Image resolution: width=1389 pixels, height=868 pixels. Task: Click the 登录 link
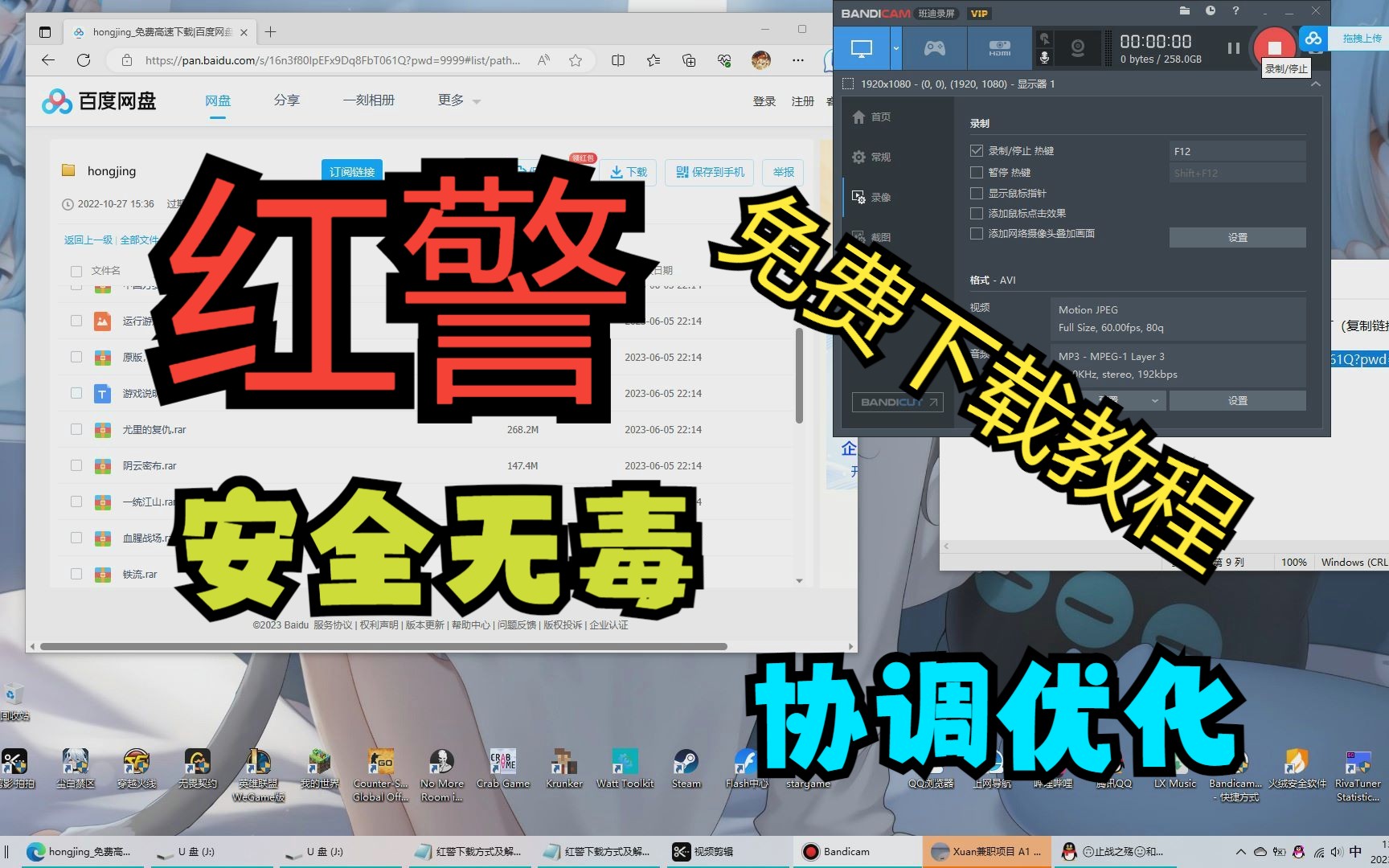(x=764, y=101)
